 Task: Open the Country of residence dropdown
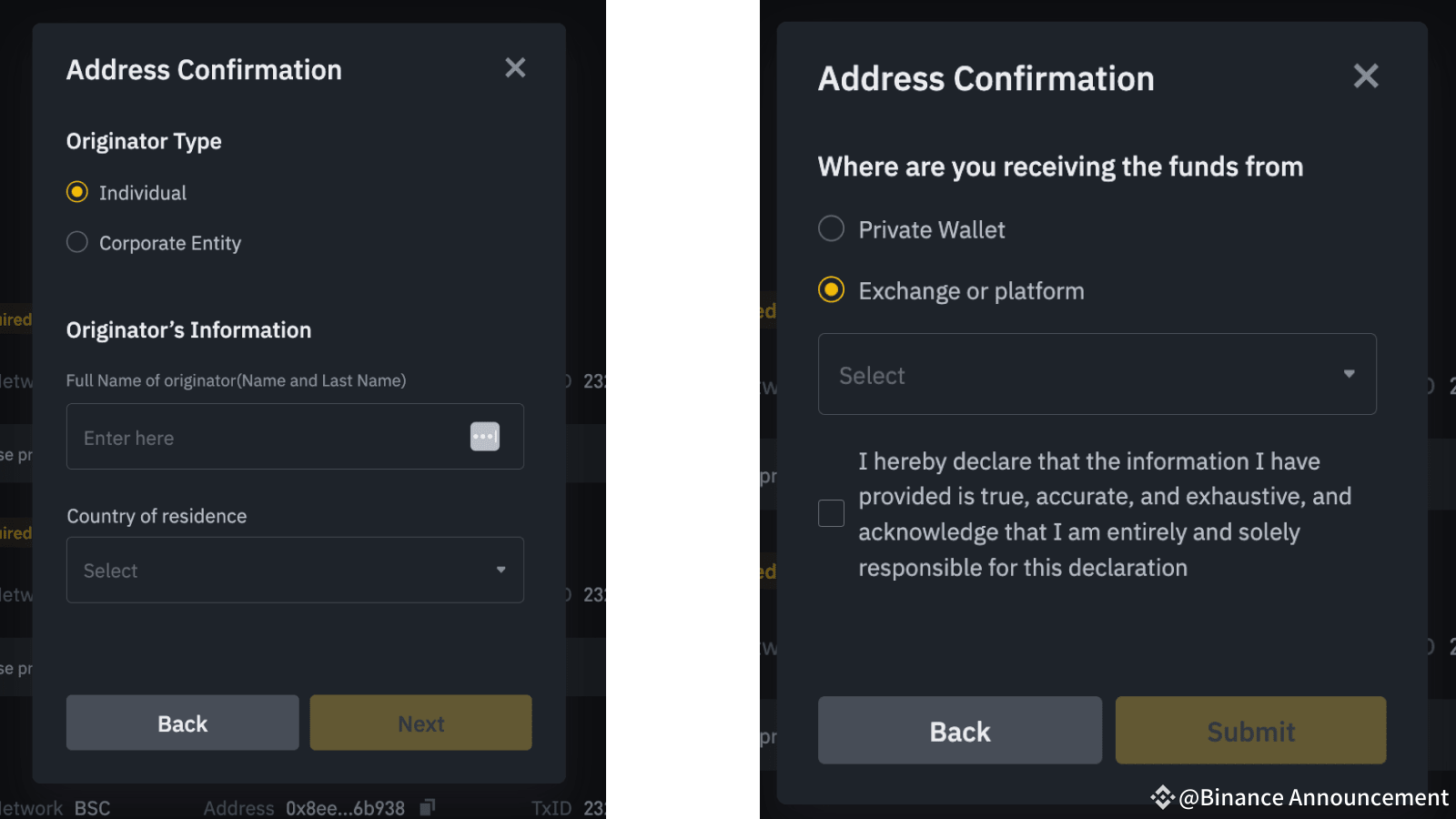coord(294,571)
